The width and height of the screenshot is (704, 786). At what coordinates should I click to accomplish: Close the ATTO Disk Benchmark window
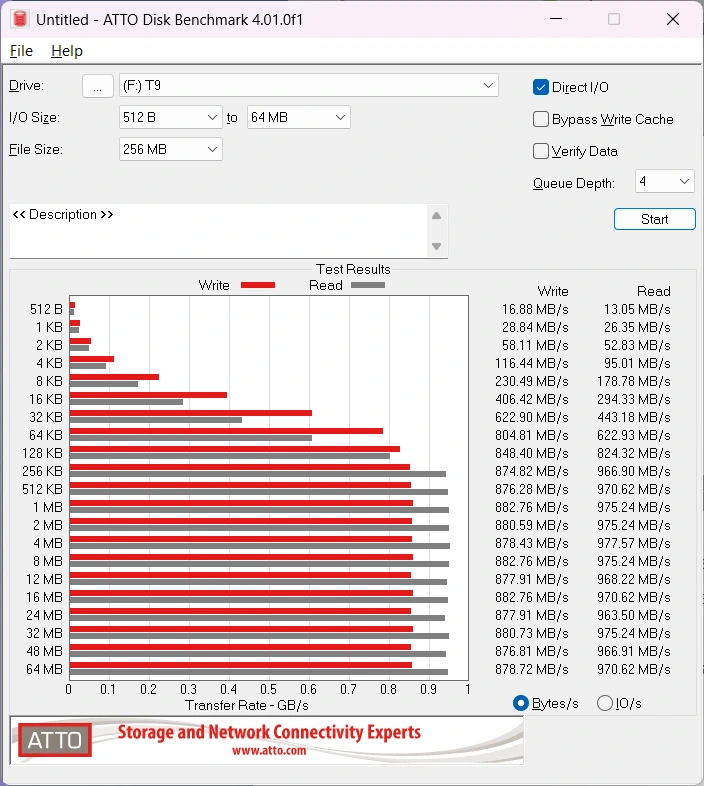pyautogui.click(x=673, y=19)
